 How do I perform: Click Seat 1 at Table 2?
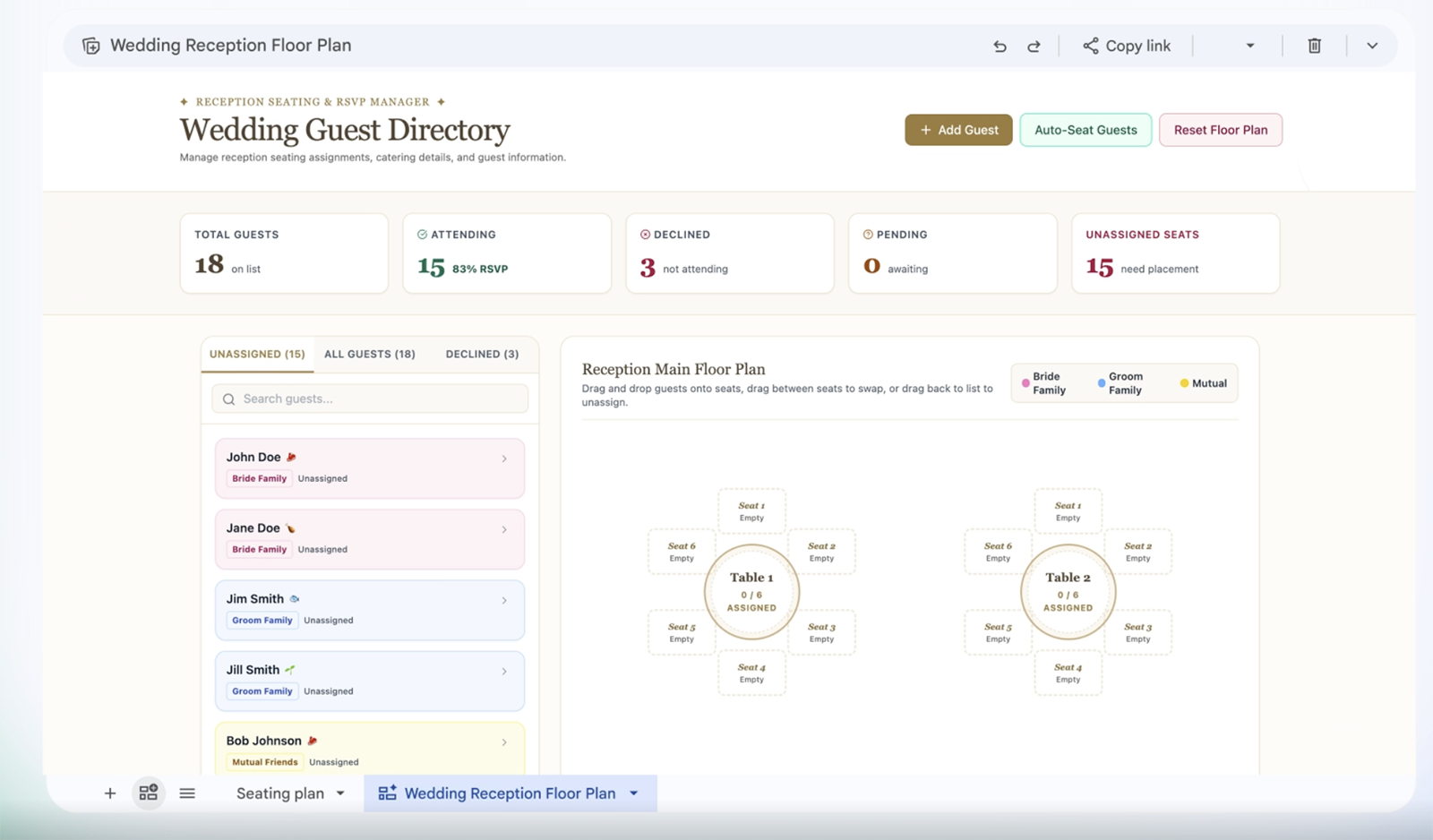coord(1068,511)
